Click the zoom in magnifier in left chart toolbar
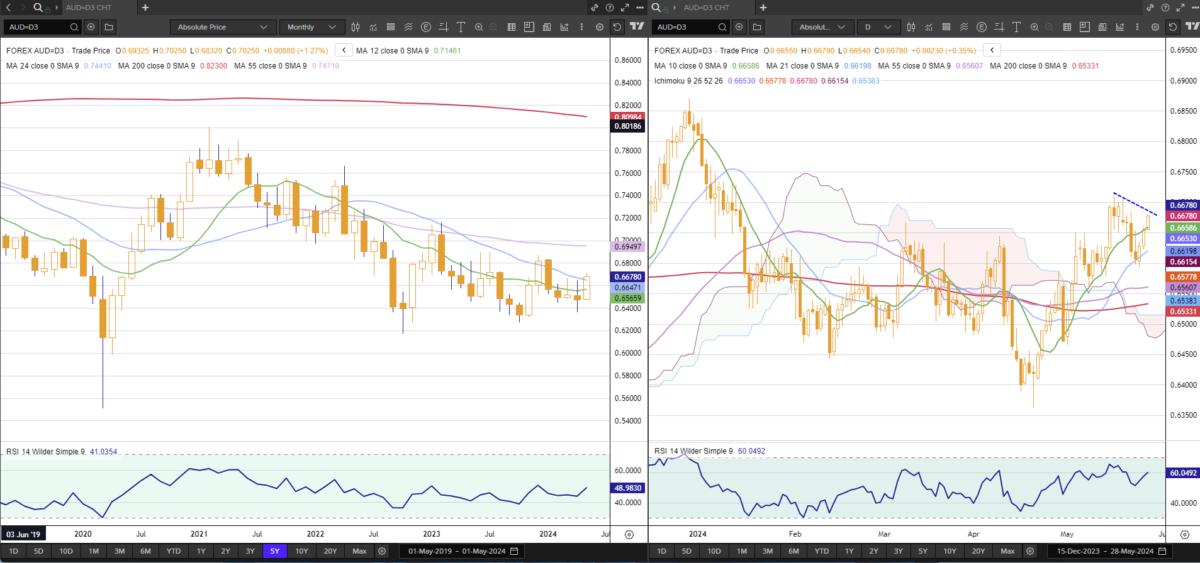 pyautogui.click(x=478, y=27)
